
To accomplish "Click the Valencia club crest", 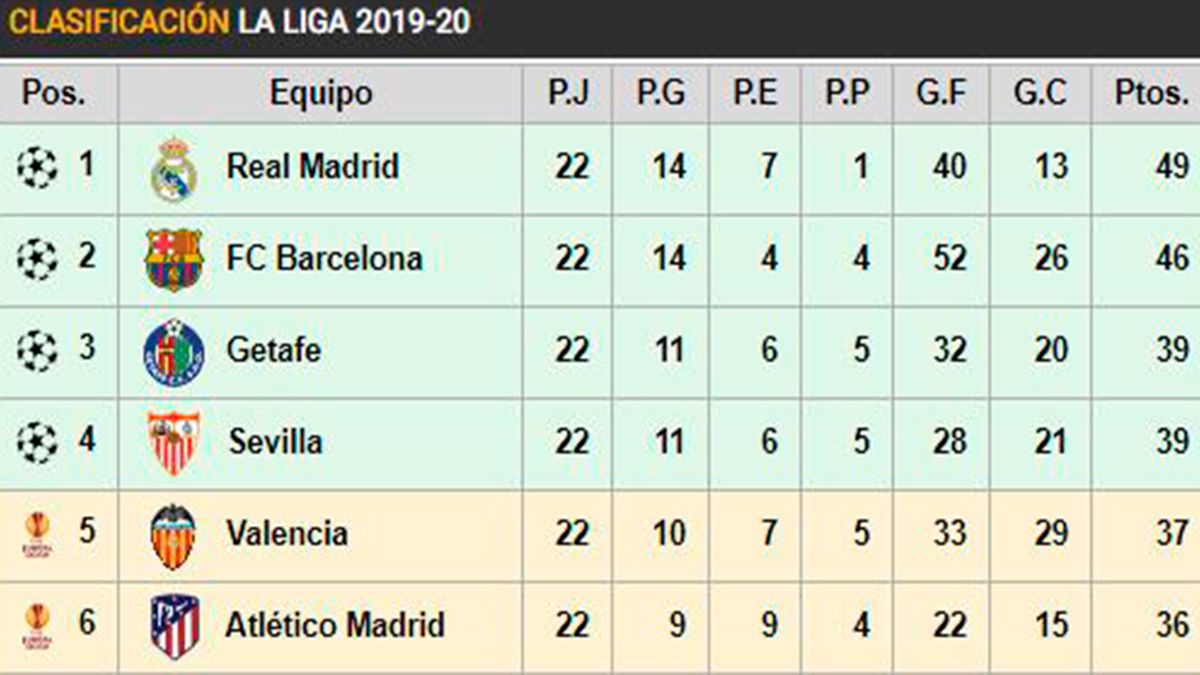I will (173, 535).
